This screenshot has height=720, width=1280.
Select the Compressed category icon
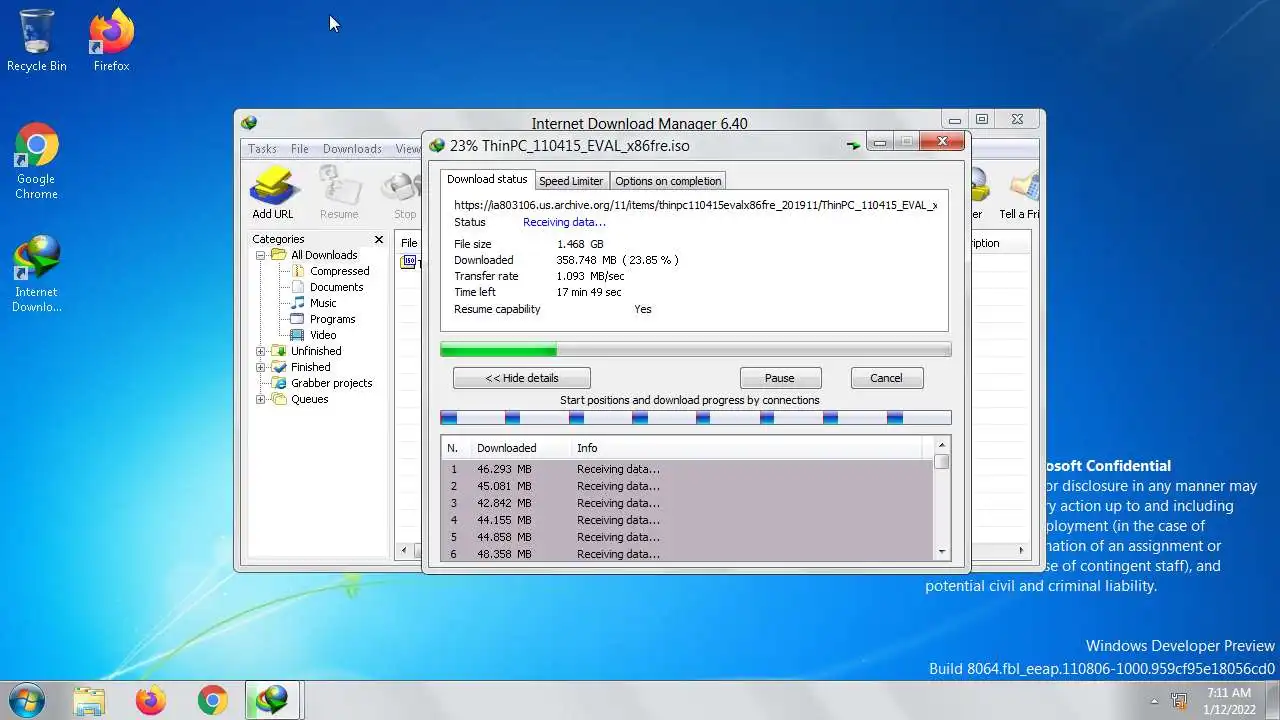(298, 271)
